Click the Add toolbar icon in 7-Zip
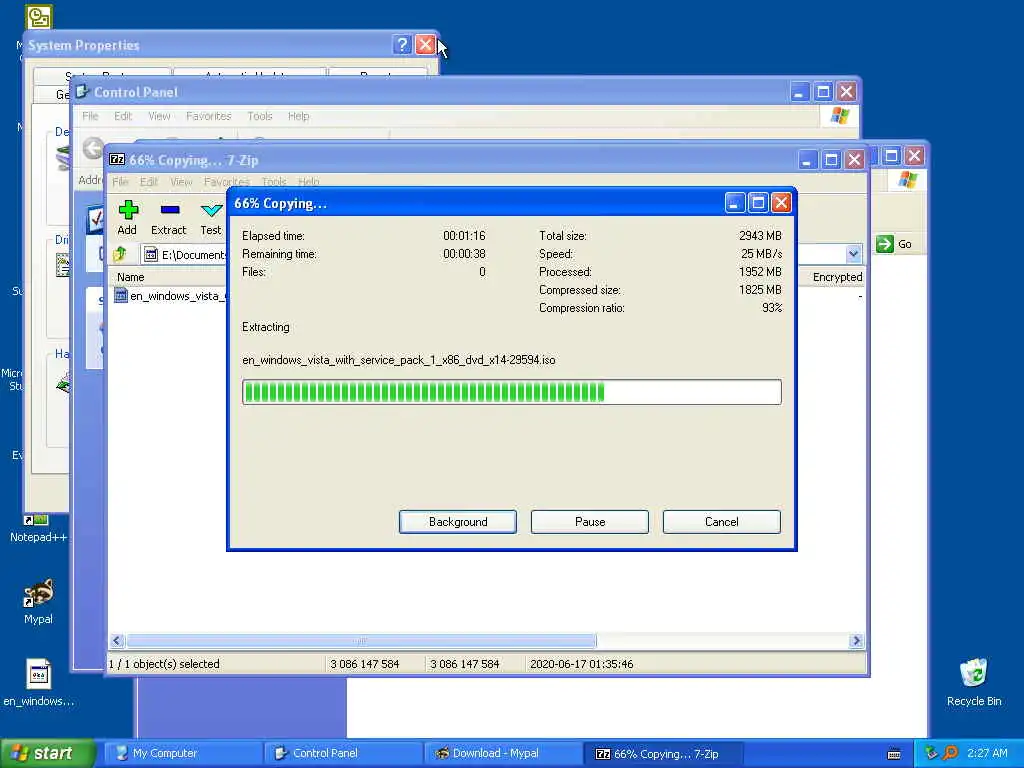Viewport: 1024px width, 768px height. coord(127,217)
